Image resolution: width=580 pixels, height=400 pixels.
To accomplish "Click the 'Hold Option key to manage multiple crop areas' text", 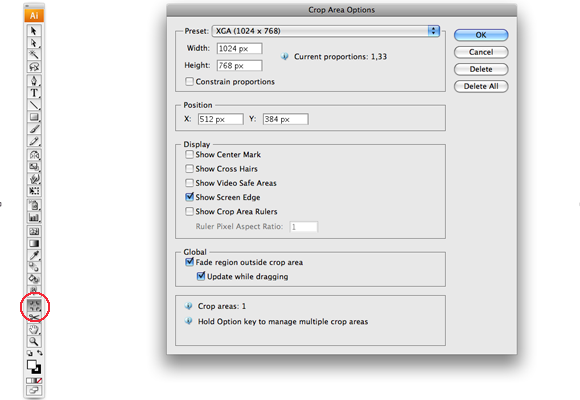I will [283, 322].
